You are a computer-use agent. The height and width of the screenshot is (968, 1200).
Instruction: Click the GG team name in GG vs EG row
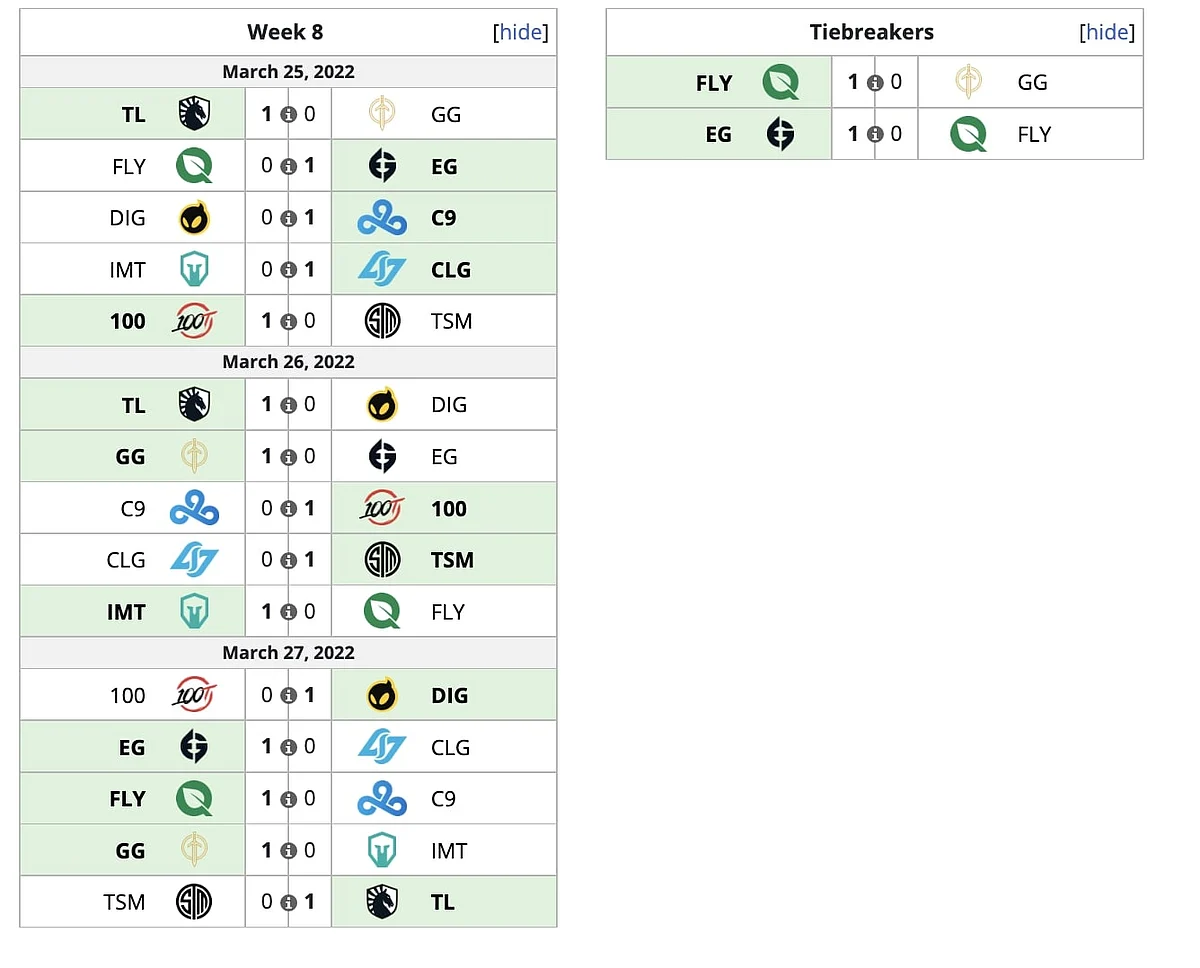click(x=130, y=457)
